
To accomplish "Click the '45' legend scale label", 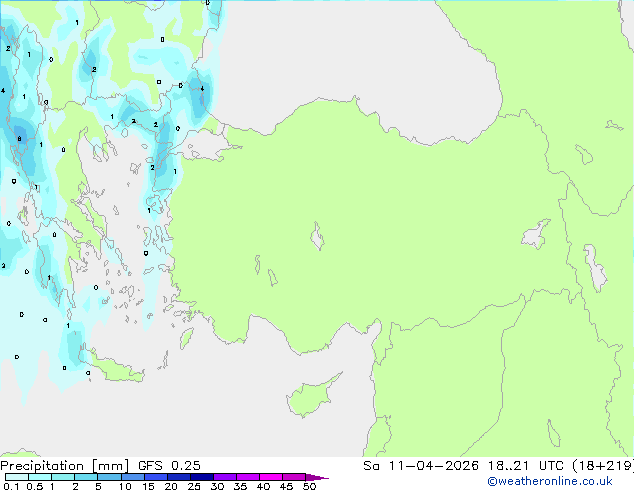I will point(286,486).
